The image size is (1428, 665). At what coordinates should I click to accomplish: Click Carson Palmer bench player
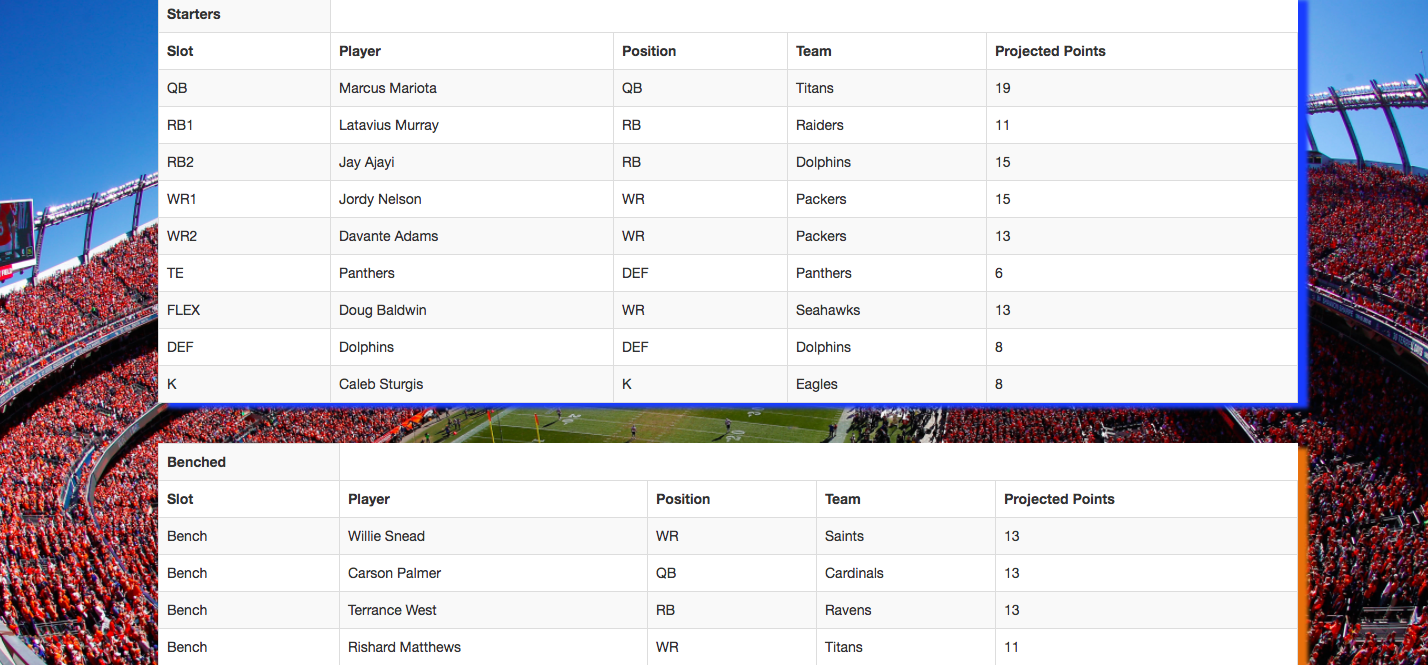394,573
